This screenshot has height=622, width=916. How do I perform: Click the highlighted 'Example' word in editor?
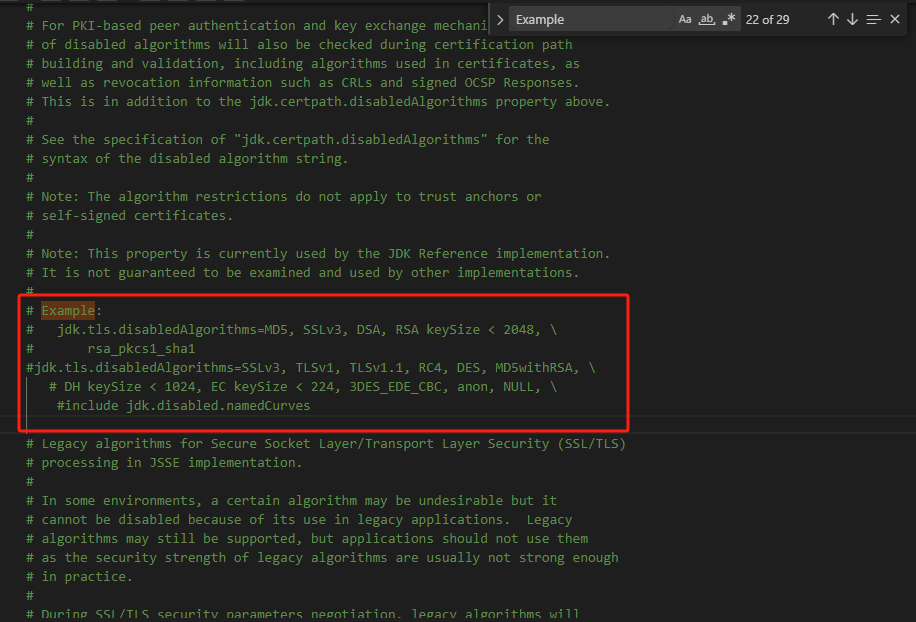pos(68,311)
